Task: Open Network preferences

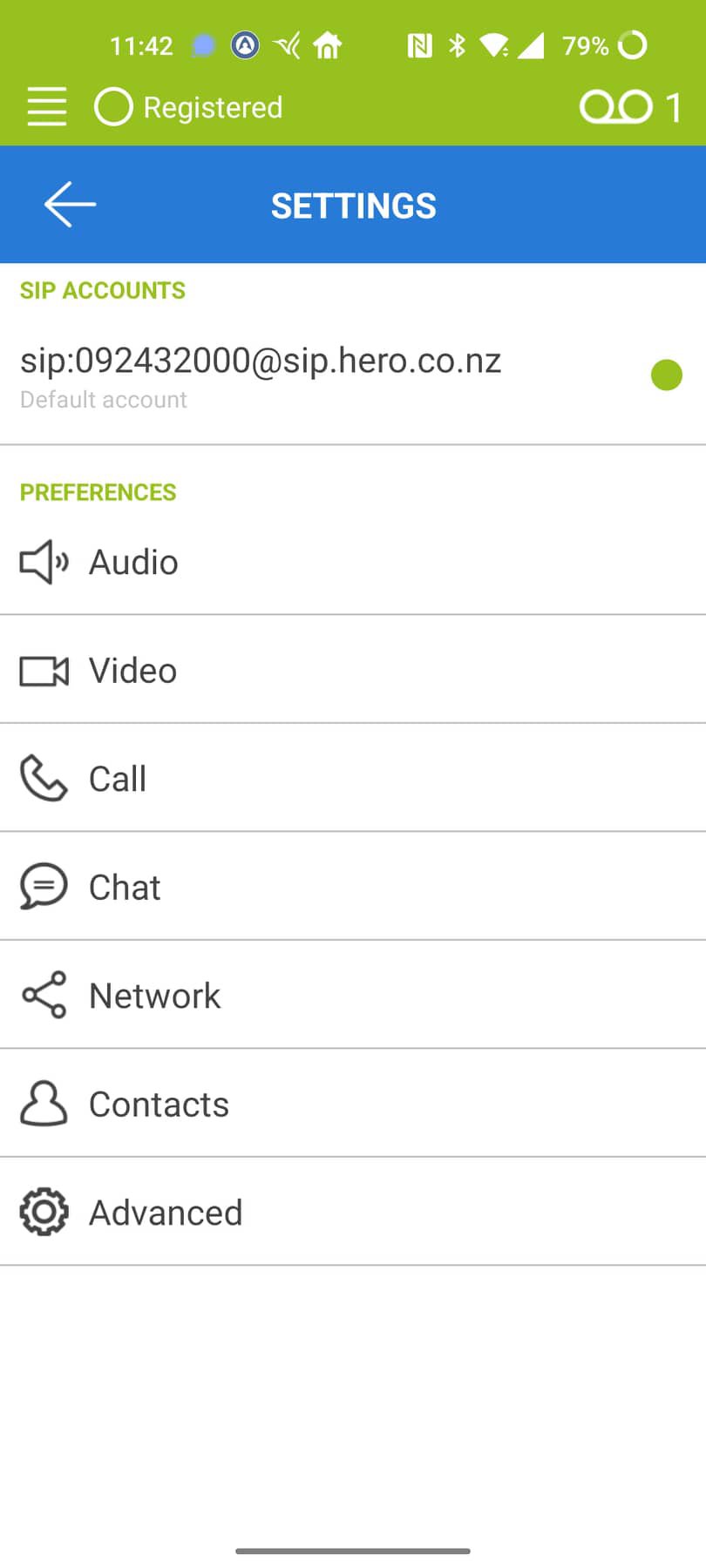Action: [x=353, y=995]
